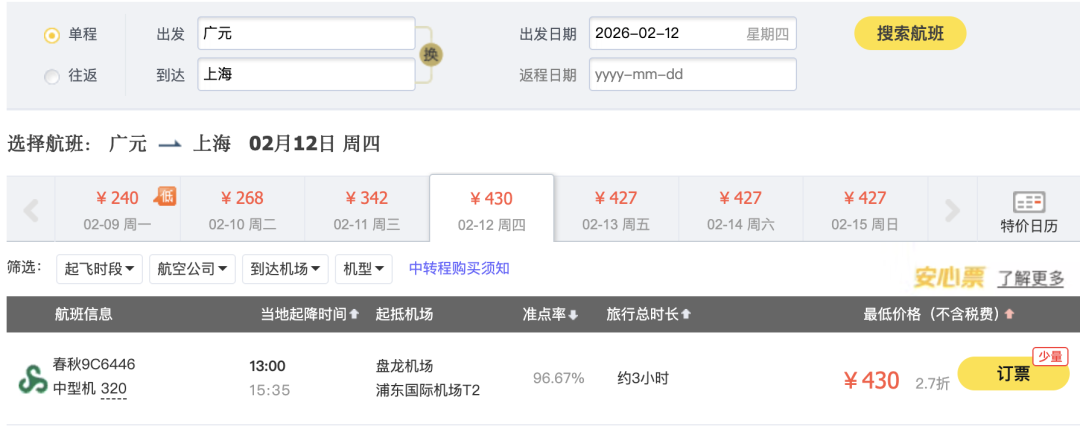Open the 中转程购买须知 link
The height and width of the screenshot is (426, 1080).
pyautogui.click(x=459, y=268)
